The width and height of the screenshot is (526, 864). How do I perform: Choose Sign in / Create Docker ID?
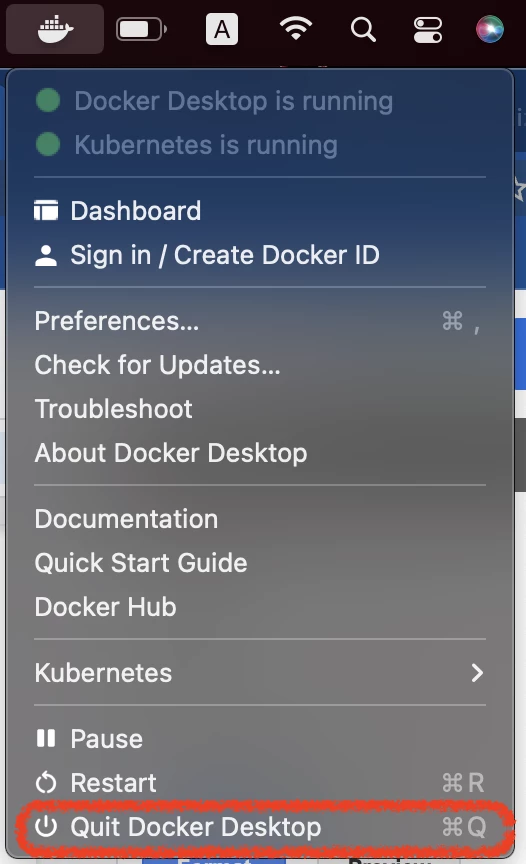(x=260, y=255)
